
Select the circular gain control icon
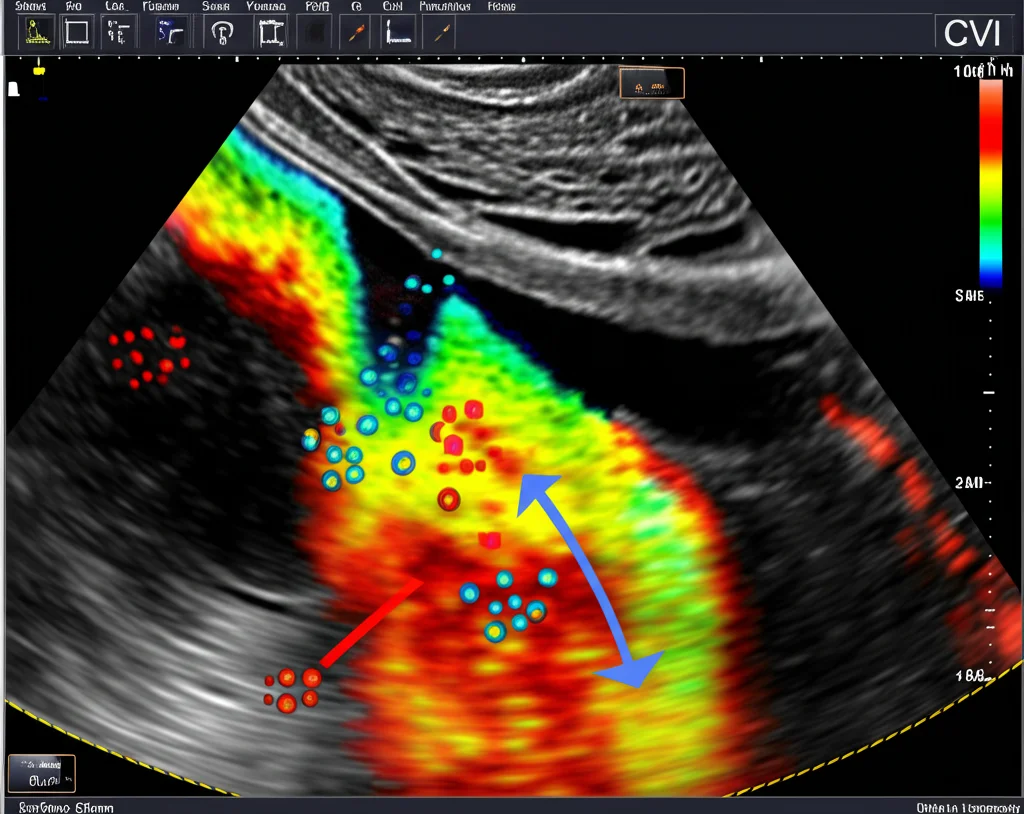pos(225,32)
